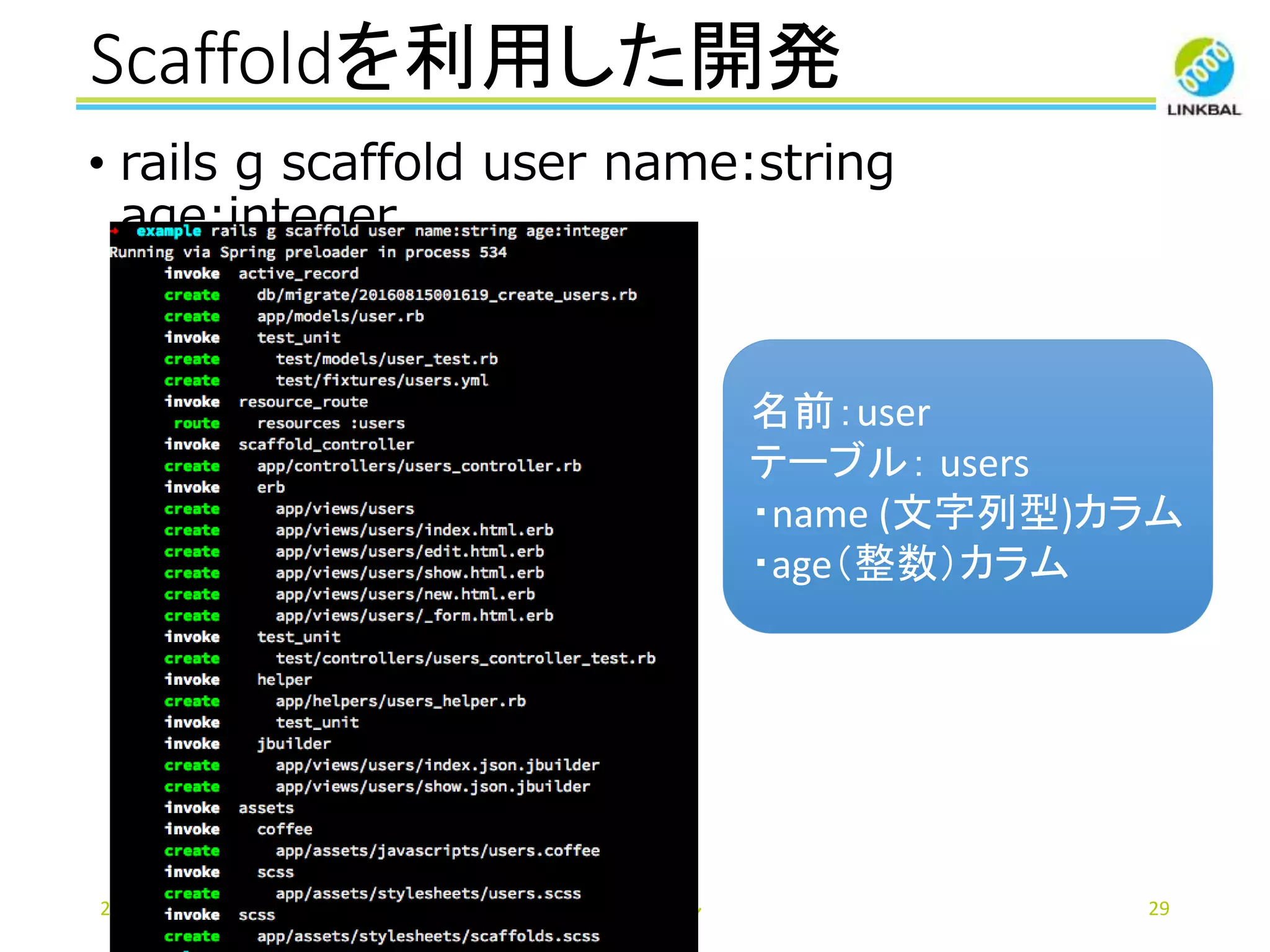Click 'app/assets/stylesheets/users.scss' path
The image size is (1270, 952).
coord(429,894)
